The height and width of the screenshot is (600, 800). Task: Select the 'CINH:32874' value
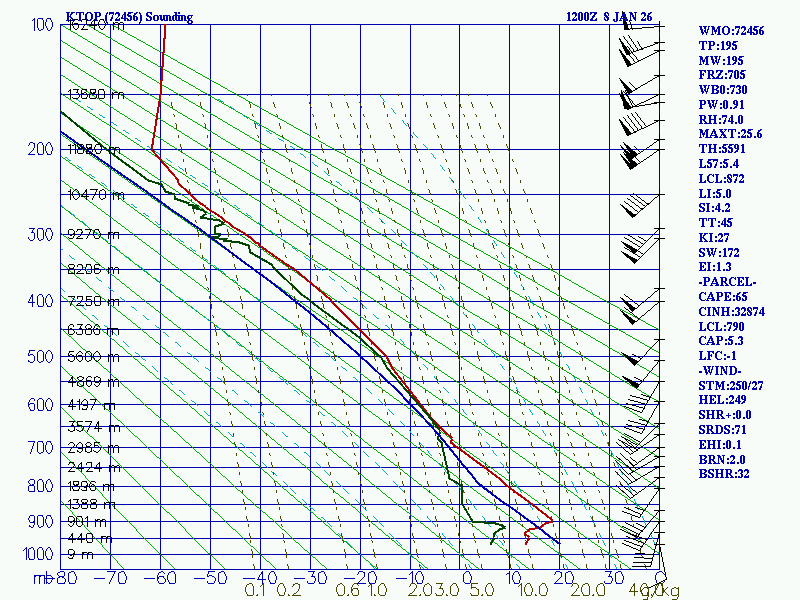(732, 312)
